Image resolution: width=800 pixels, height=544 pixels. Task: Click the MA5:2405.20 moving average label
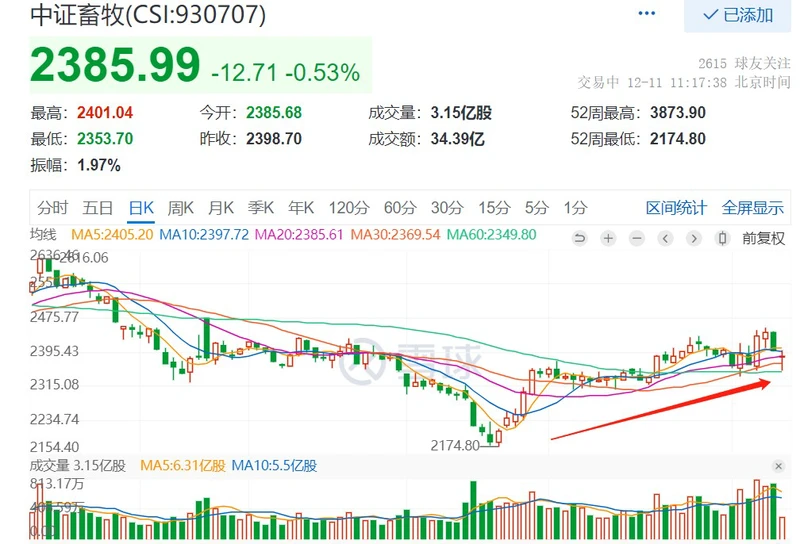pyautogui.click(x=112, y=235)
